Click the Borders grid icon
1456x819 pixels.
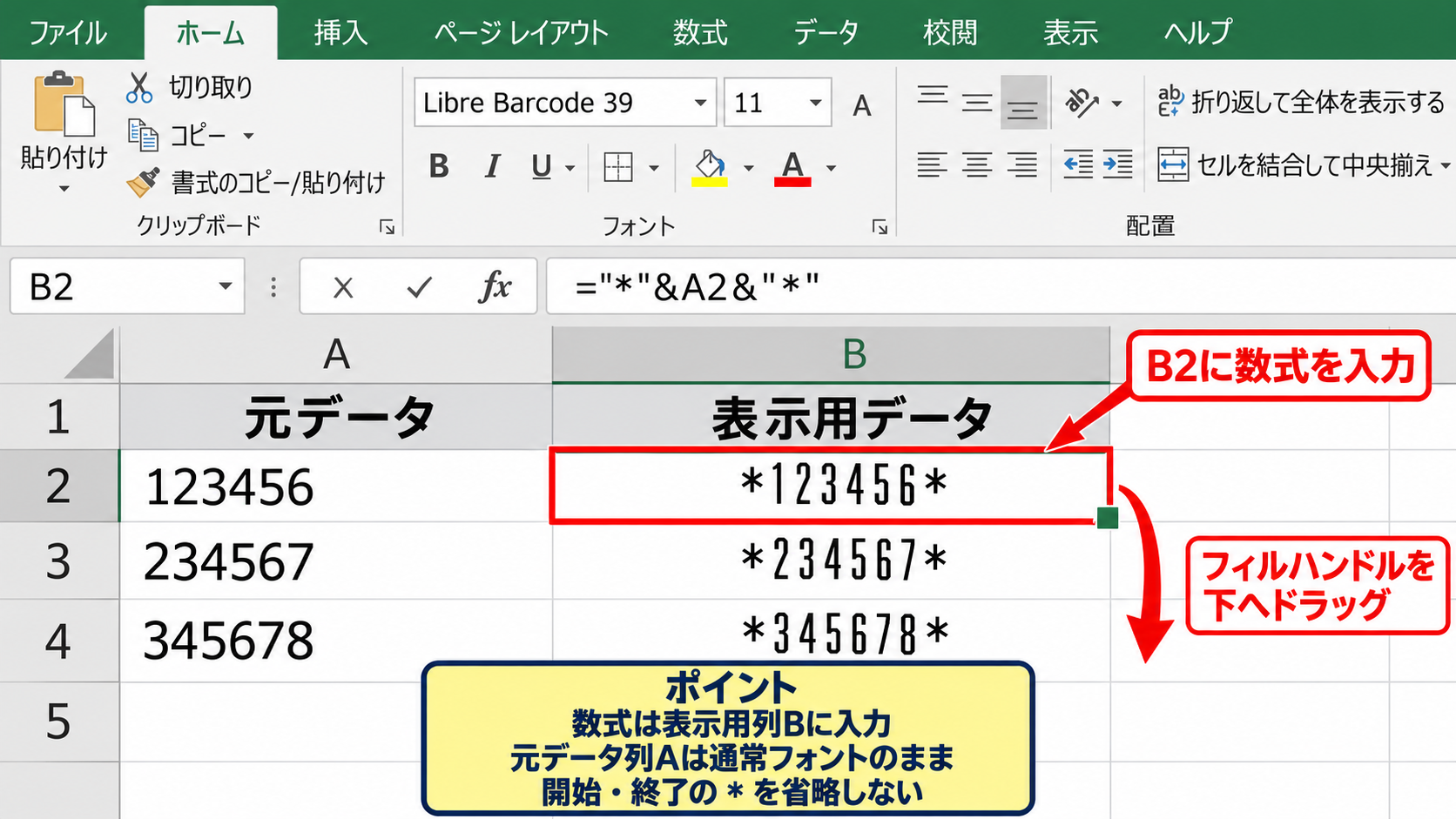point(618,167)
